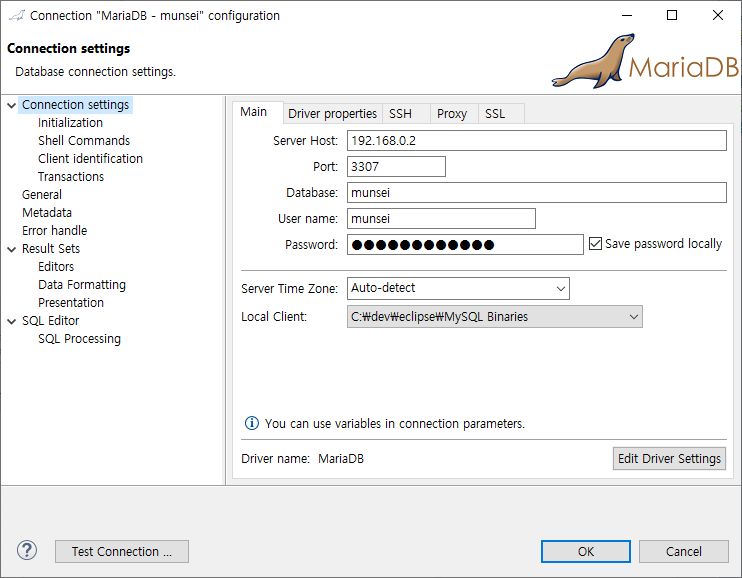The image size is (742, 578).
Task: Select Transactions in the tree
Action: tap(71, 177)
